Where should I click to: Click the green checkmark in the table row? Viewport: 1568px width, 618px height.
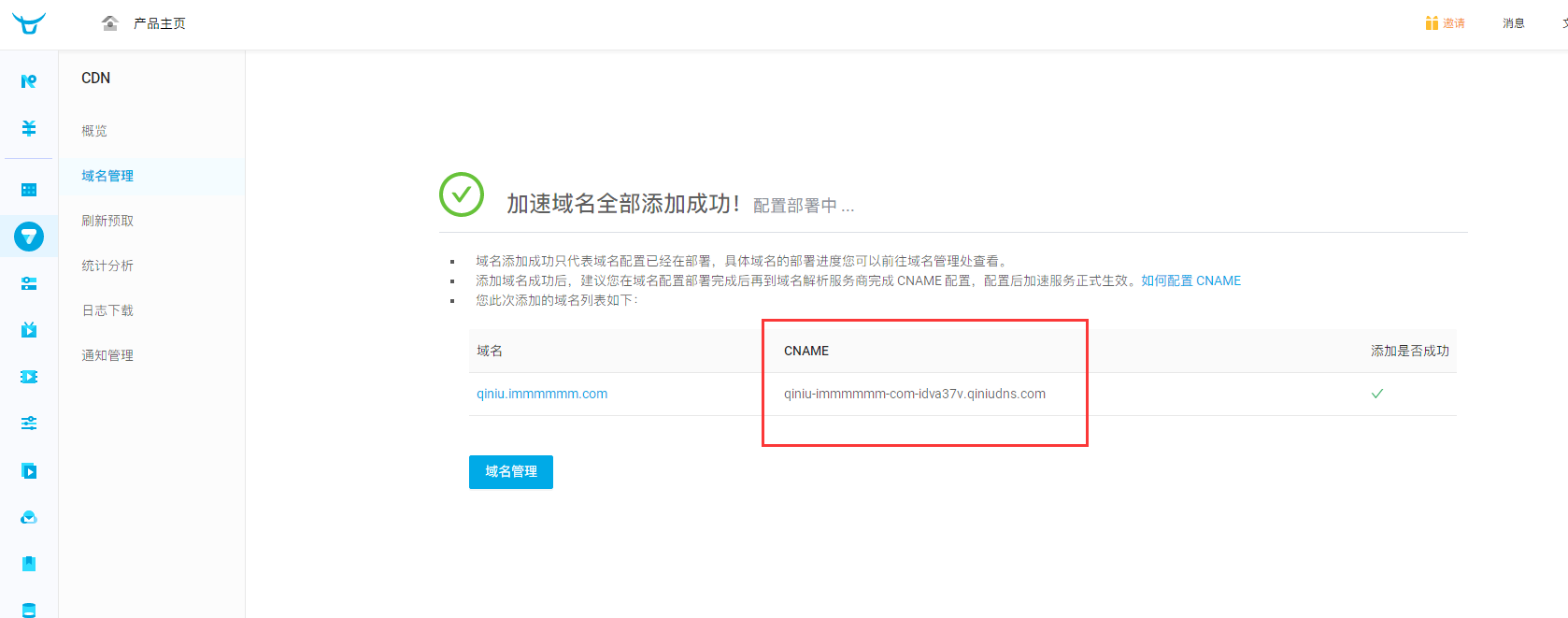tap(1377, 394)
